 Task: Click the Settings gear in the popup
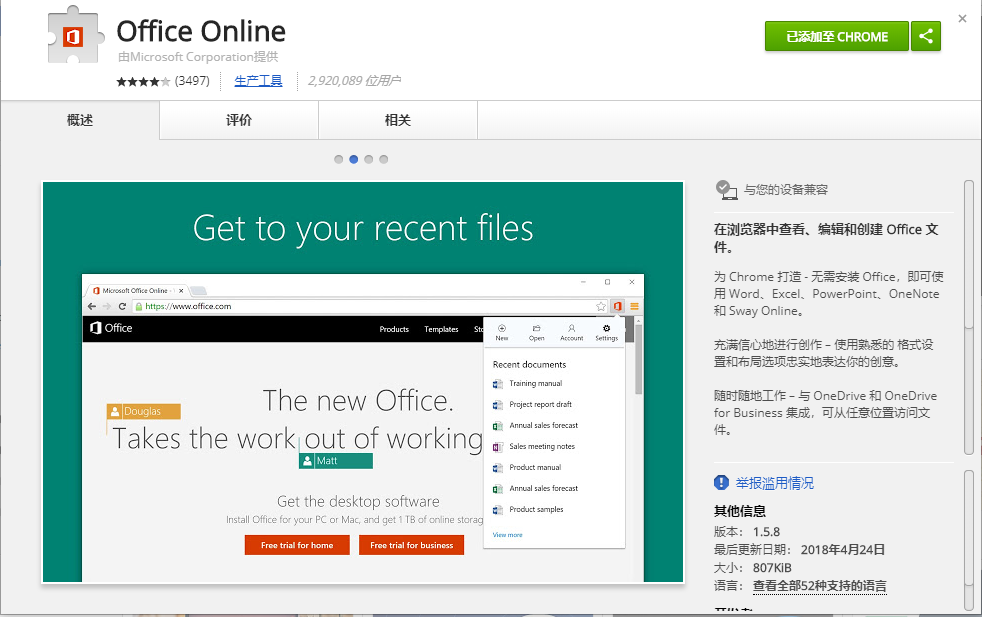pyautogui.click(x=606, y=332)
